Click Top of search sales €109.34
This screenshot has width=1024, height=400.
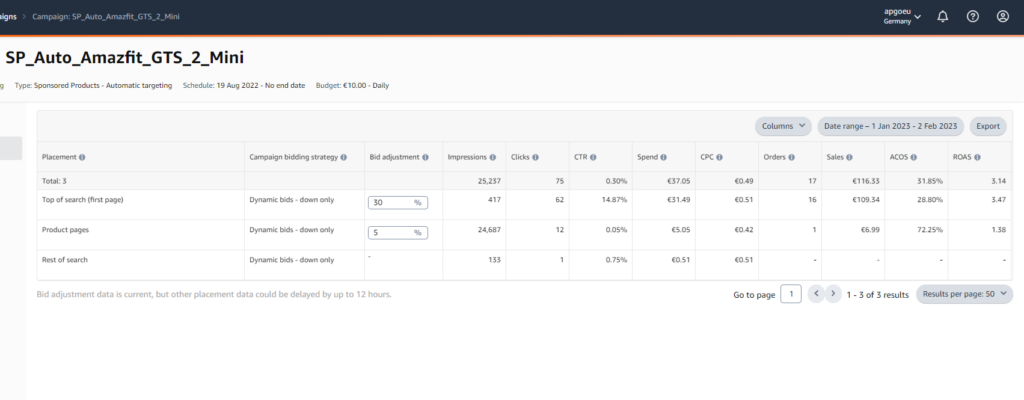click(868, 200)
